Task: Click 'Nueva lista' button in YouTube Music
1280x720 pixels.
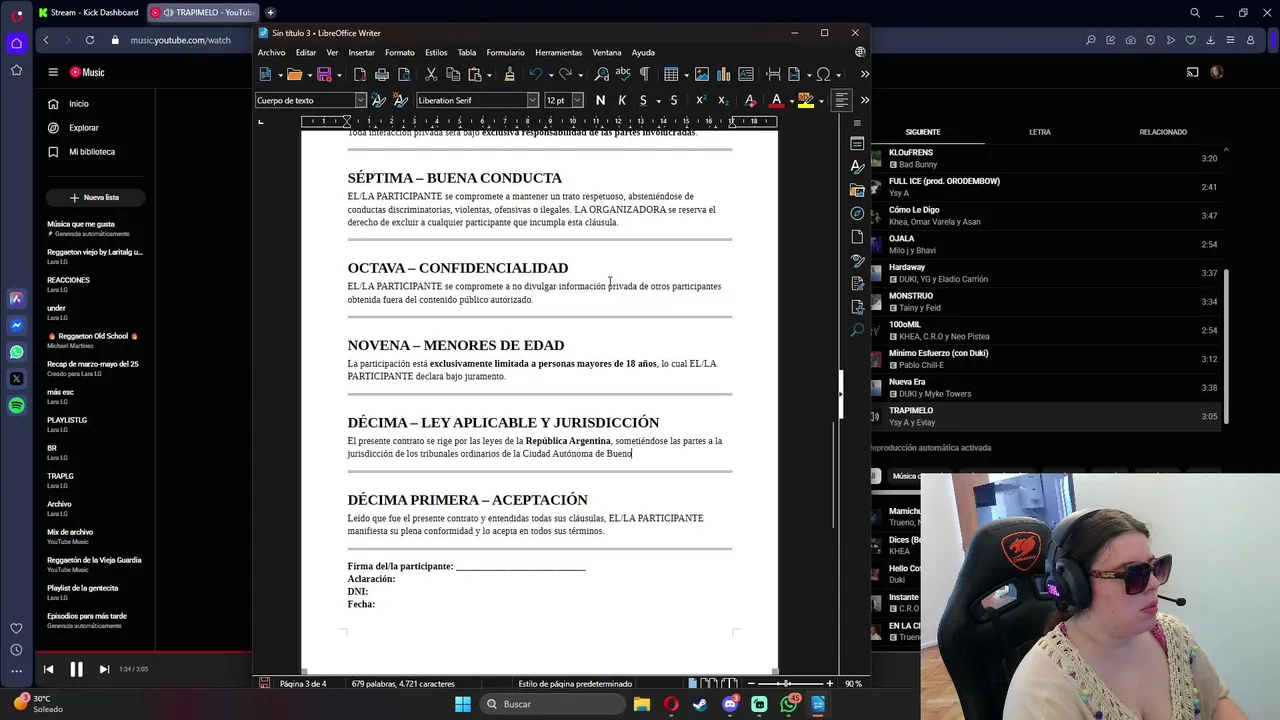Action: pyautogui.click(x=94, y=197)
